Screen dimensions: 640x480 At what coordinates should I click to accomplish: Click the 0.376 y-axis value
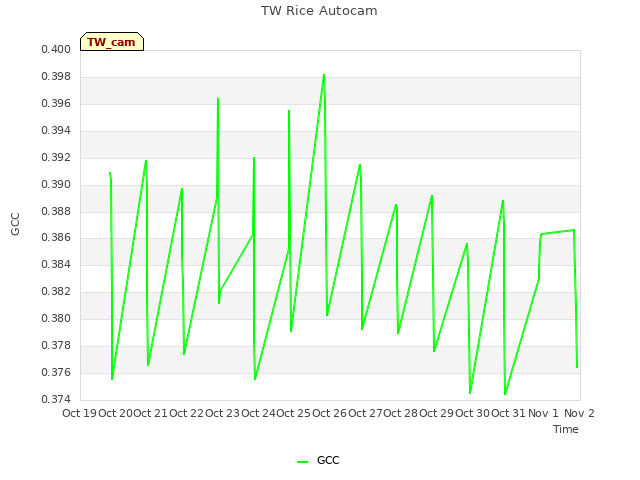(x=56, y=372)
